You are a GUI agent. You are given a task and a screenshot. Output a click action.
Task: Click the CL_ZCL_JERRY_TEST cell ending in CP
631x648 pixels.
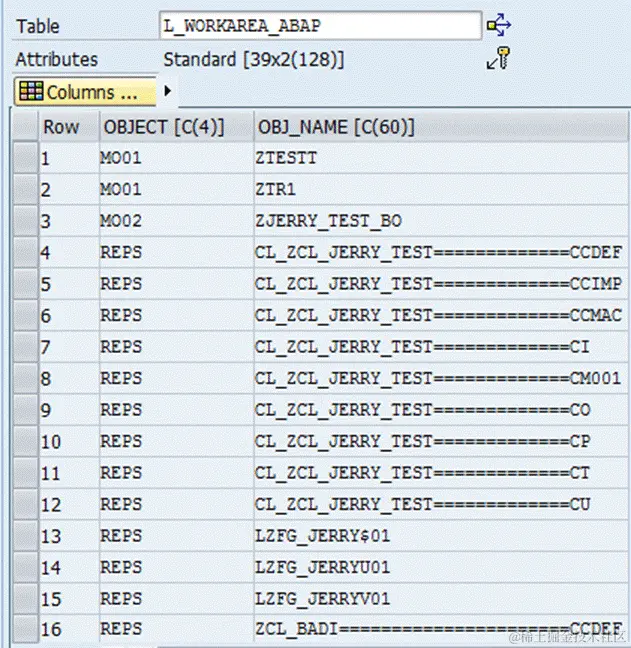click(x=441, y=441)
